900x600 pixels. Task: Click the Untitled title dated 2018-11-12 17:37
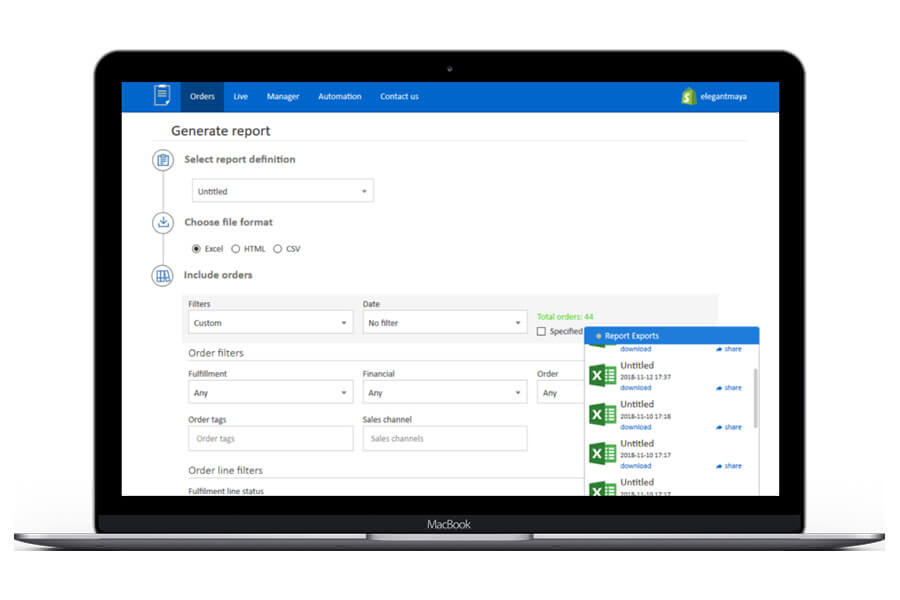(x=637, y=365)
